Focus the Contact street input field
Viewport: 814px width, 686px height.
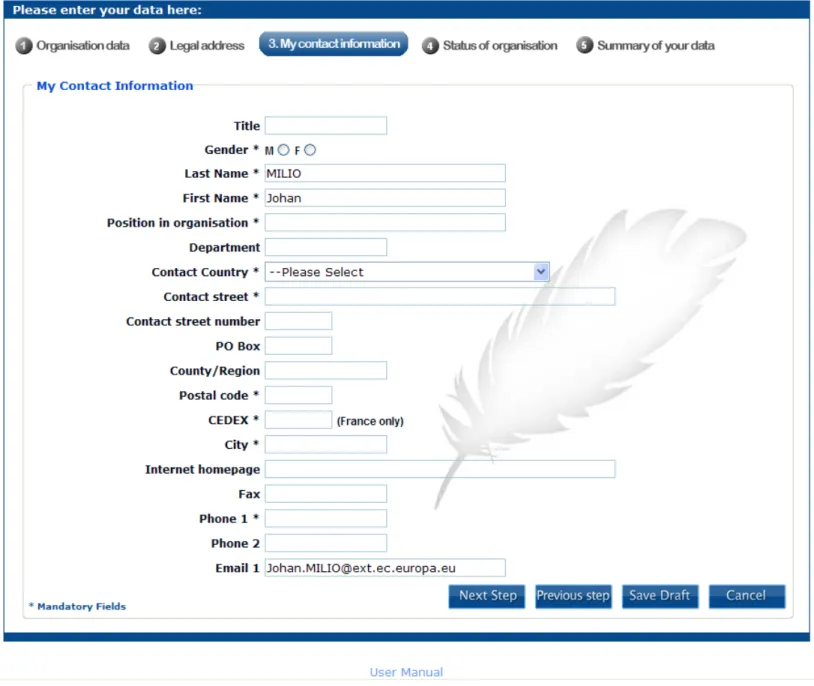440,297
